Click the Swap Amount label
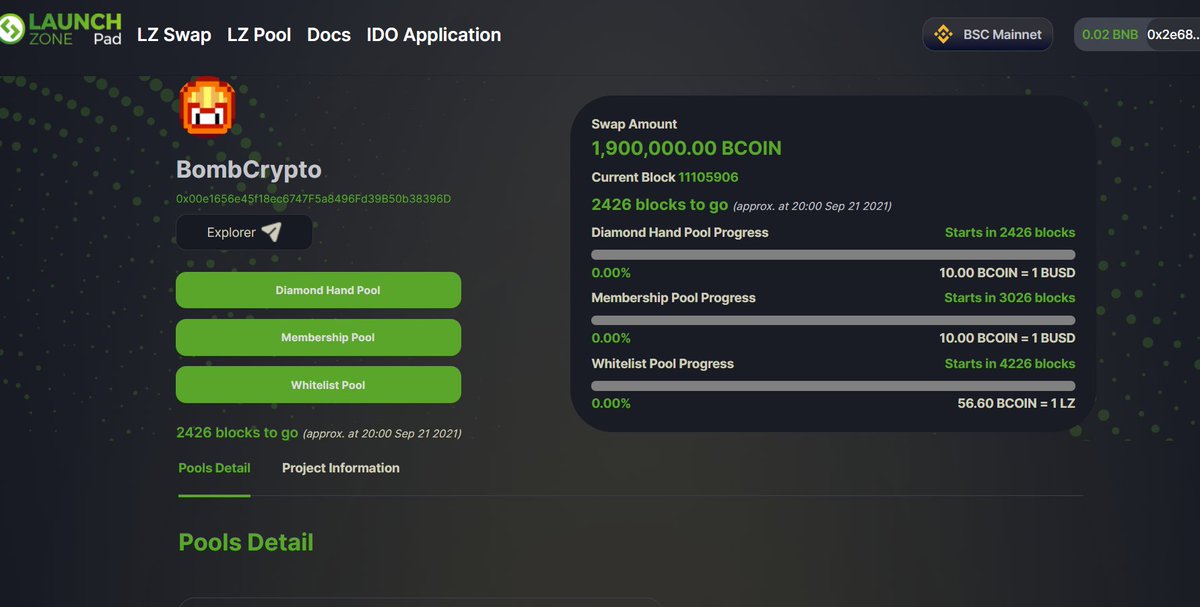Screen dimensions: 1200x607 (x=634, y=124)
